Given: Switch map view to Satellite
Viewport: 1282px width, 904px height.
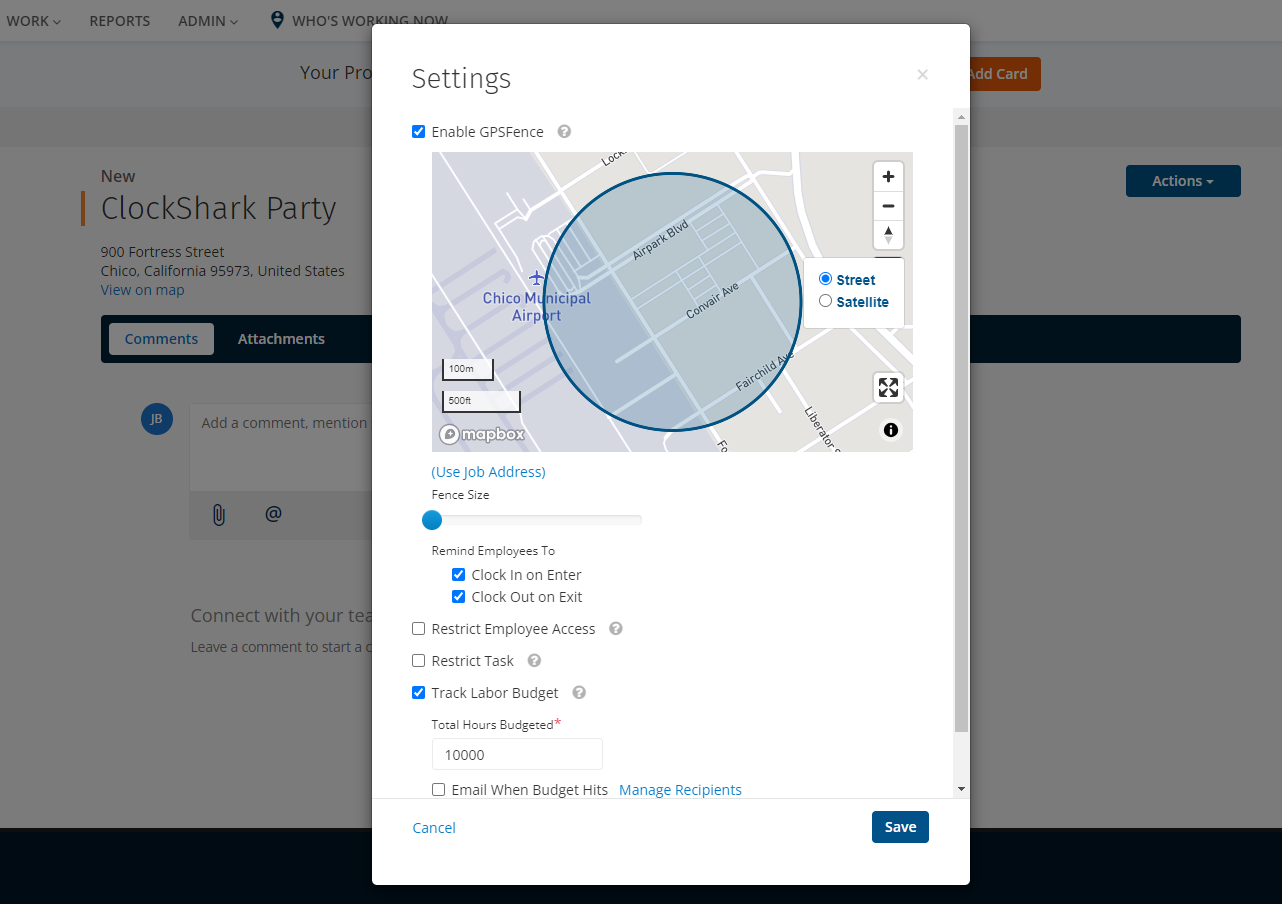Looking at the screenshot, I should pyautogui.click(x=826, y=301).
